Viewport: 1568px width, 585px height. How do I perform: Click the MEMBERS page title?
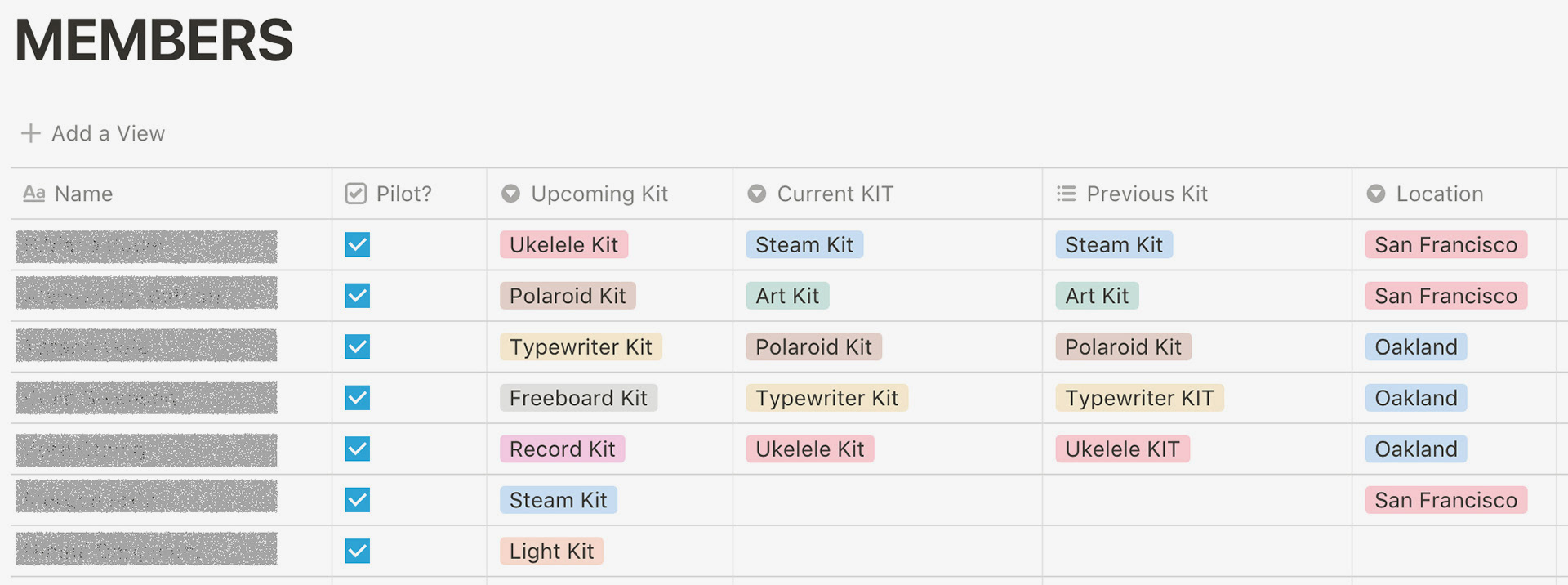tap(154, 40)
